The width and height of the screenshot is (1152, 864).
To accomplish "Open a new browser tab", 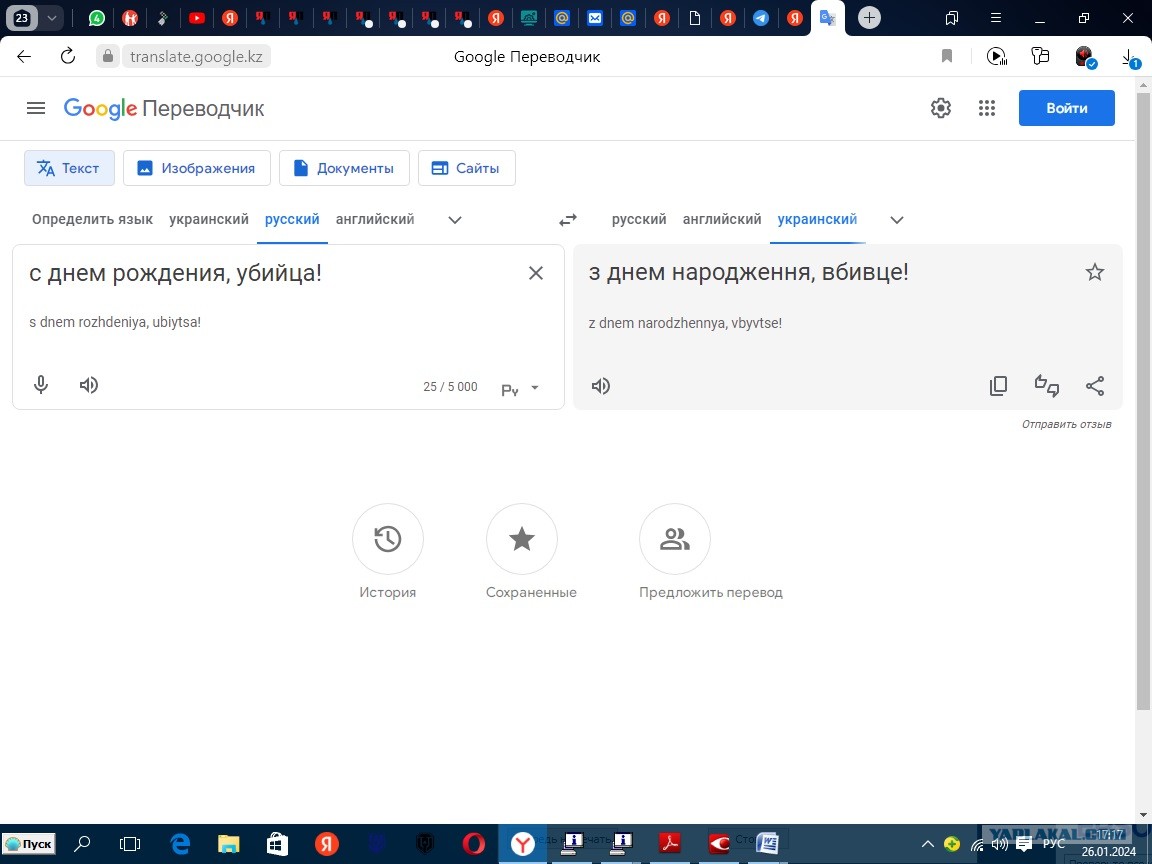I will [x=869, y=18].
